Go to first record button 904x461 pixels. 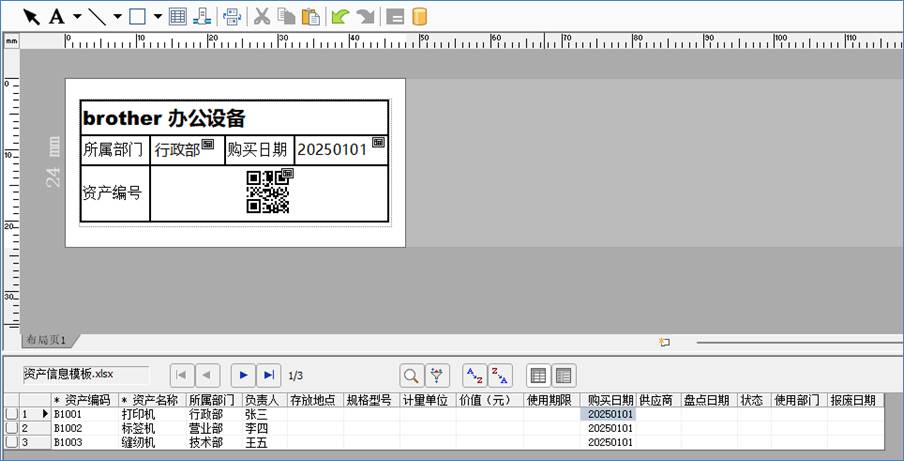[182, 375]
